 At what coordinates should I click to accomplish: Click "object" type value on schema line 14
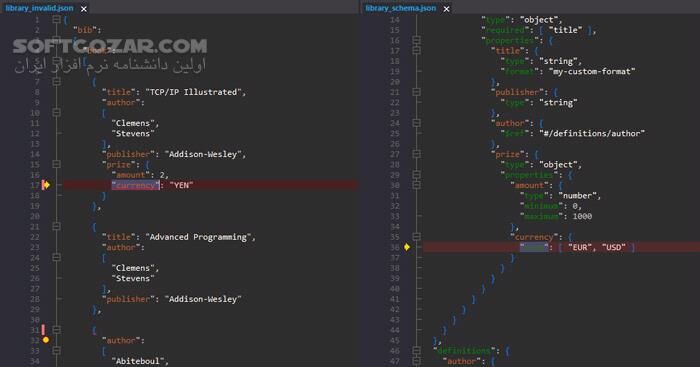539,19
